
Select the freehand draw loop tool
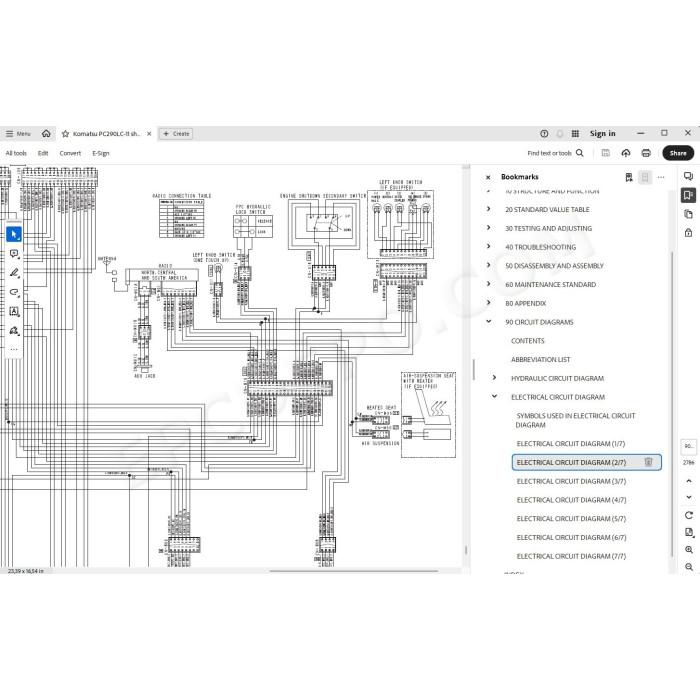click(x=14, y=292)
